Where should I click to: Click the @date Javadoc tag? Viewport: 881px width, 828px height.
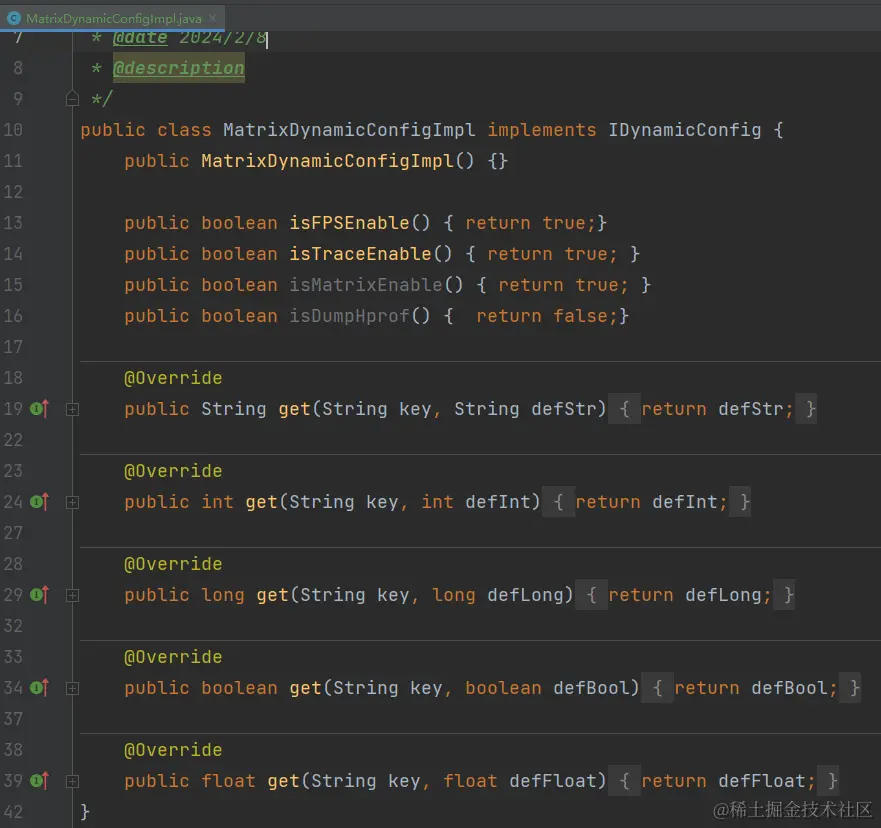coord(140,38)
